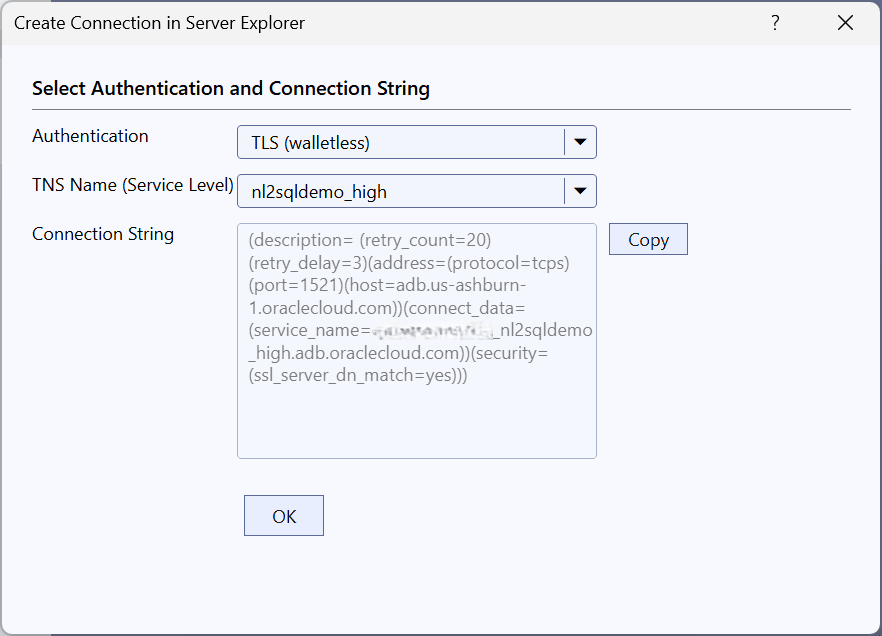Confirm the dialog with OK
Screen dimensions: 882x636
[x=283, y=515]
